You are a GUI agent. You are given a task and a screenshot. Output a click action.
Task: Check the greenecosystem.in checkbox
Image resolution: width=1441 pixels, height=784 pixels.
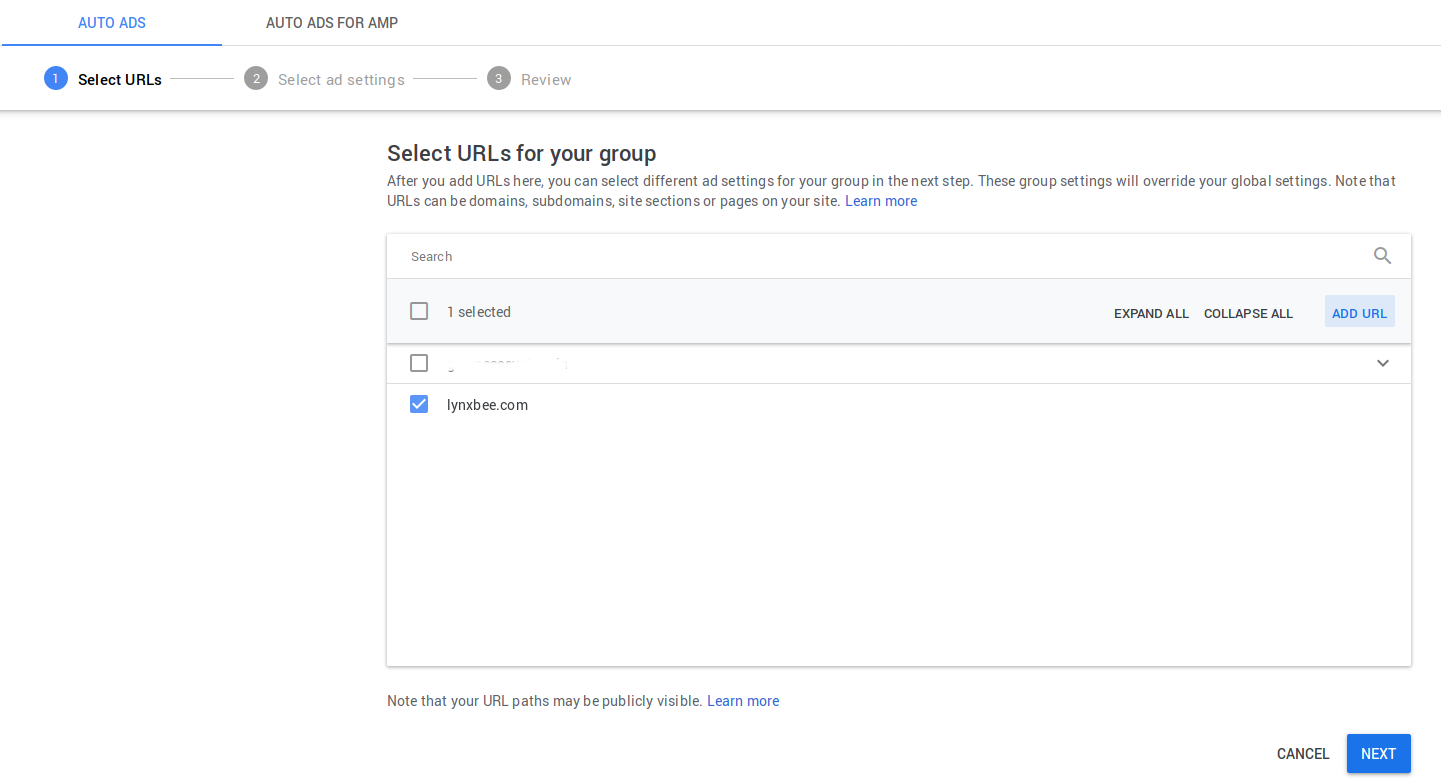pos(418,363)
